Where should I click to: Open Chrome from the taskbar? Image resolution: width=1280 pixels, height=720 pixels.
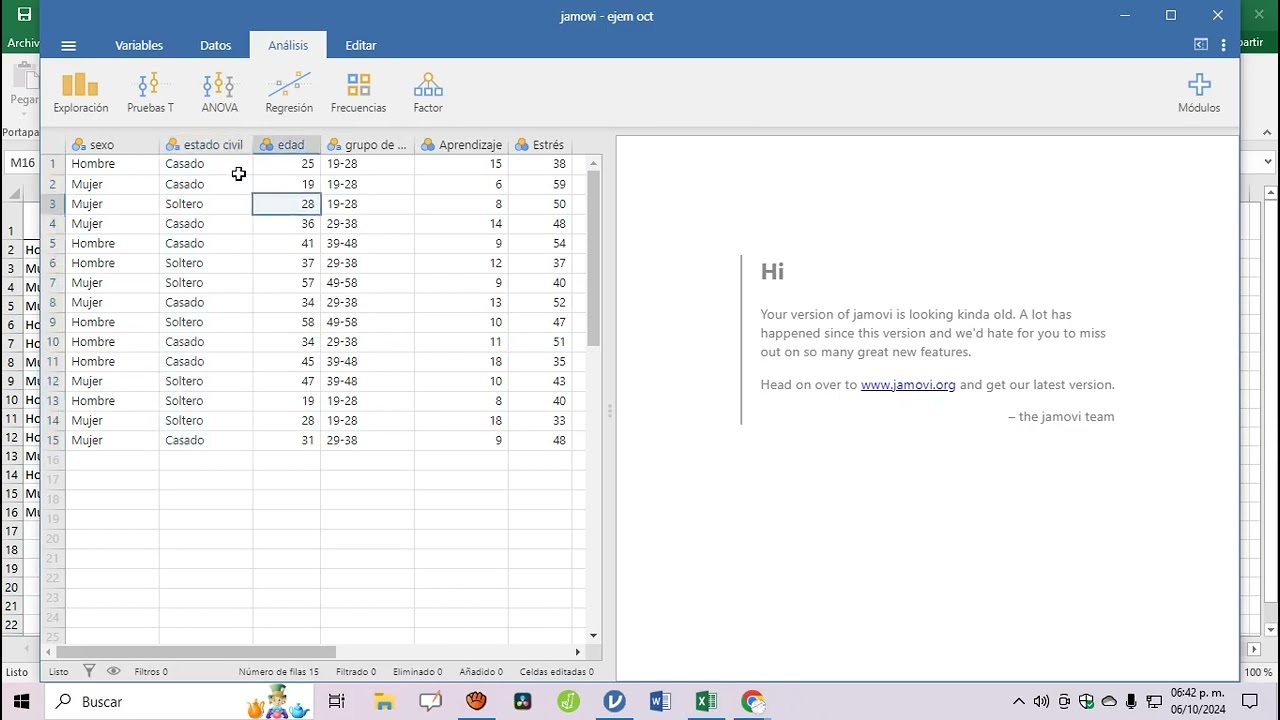pos(753,702)
